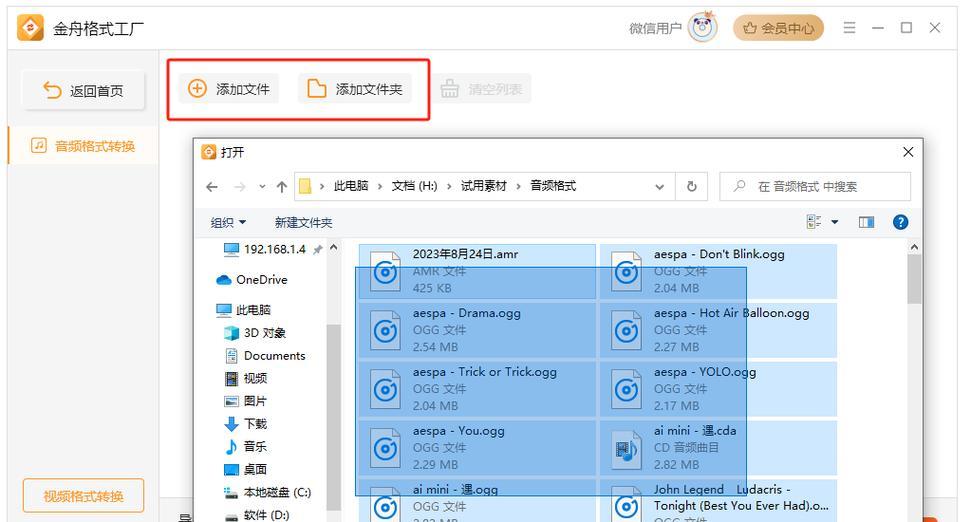Open 图片 folder in navigation tree

tap(246, 401)
